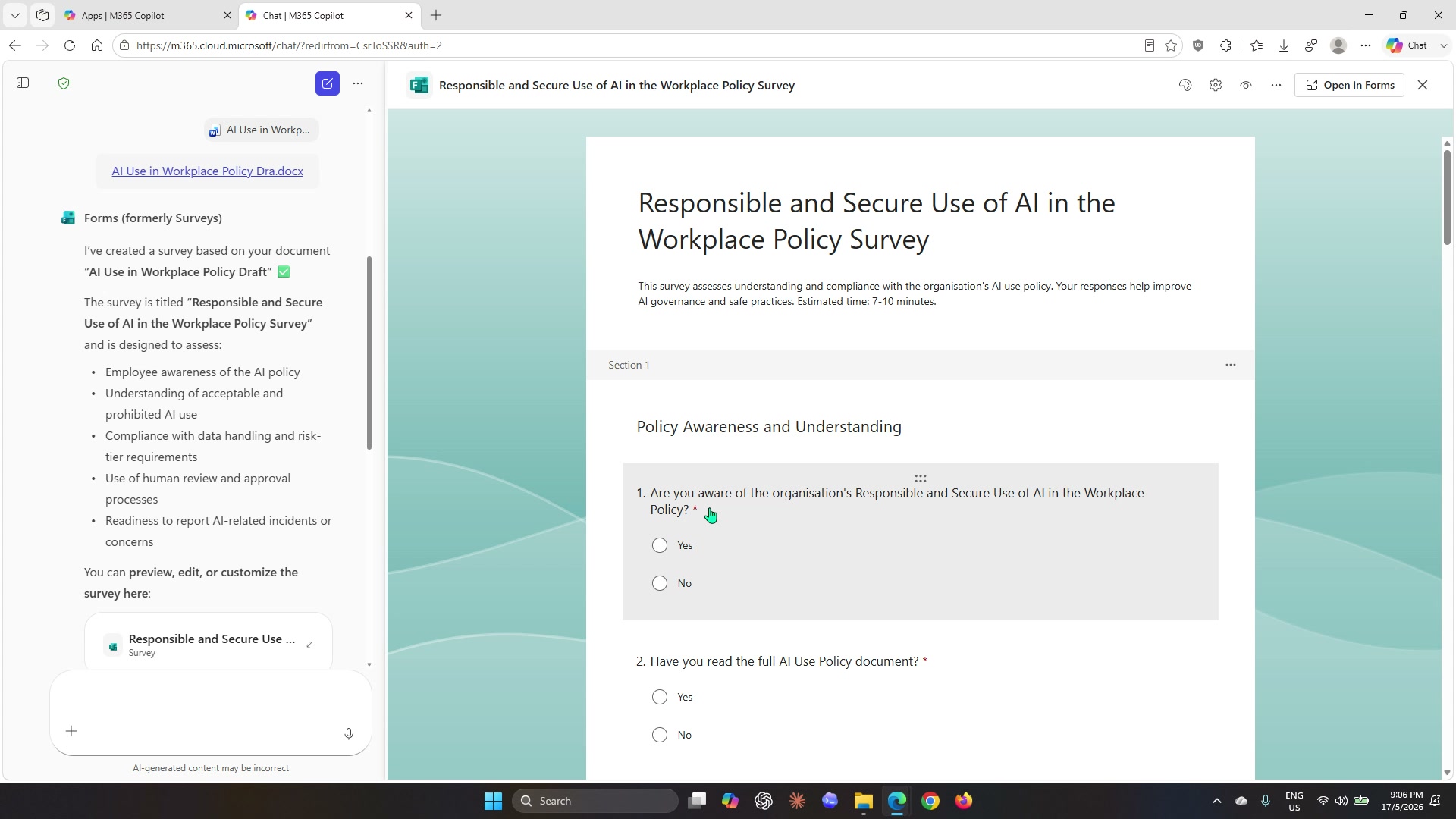
Task: Reload the browser page
Action: [70, 45]
